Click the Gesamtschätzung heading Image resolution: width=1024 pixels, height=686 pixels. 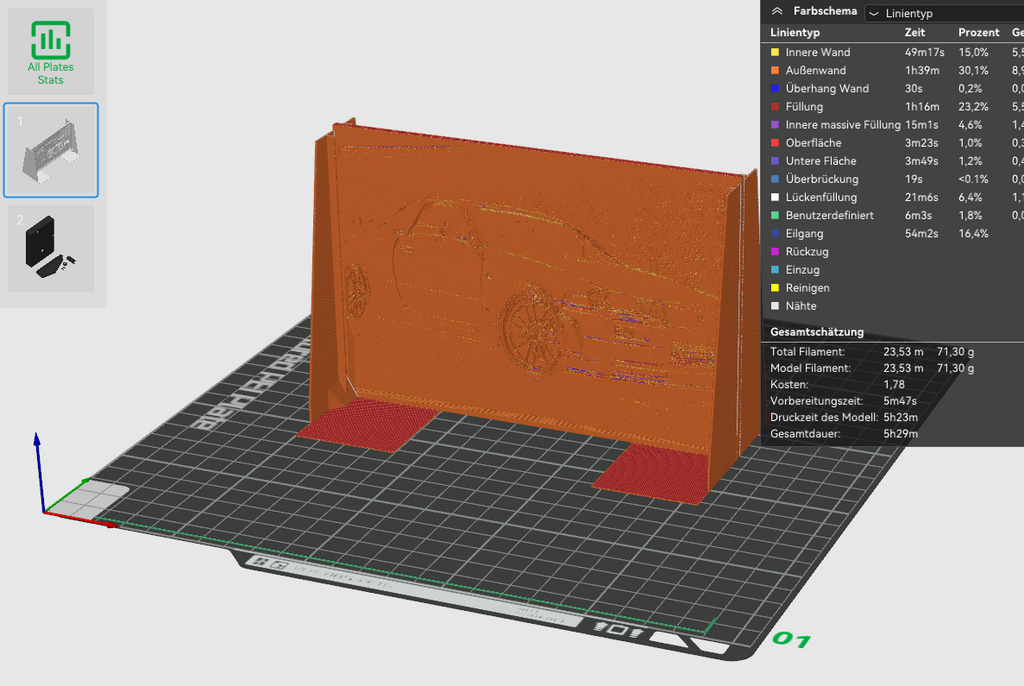coord(816,332)
